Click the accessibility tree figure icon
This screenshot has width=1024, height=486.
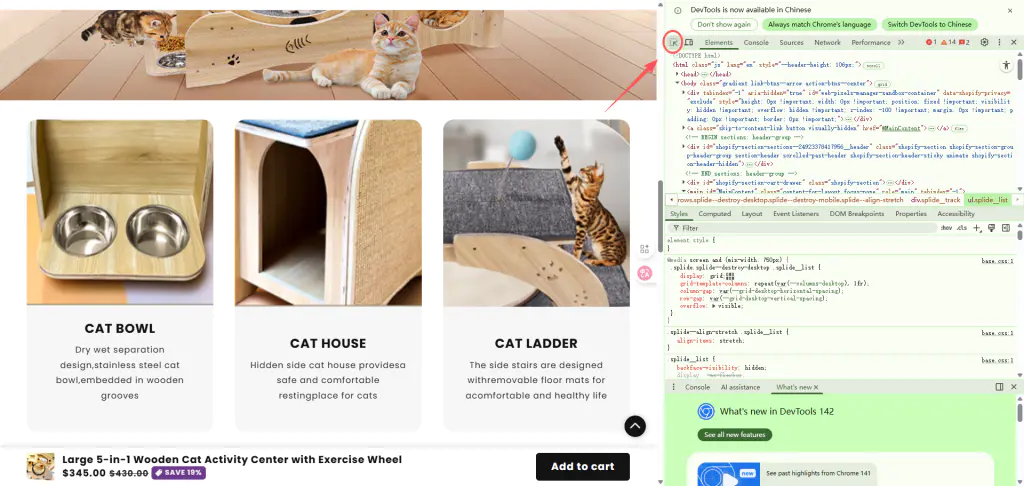coord(1006,65)
